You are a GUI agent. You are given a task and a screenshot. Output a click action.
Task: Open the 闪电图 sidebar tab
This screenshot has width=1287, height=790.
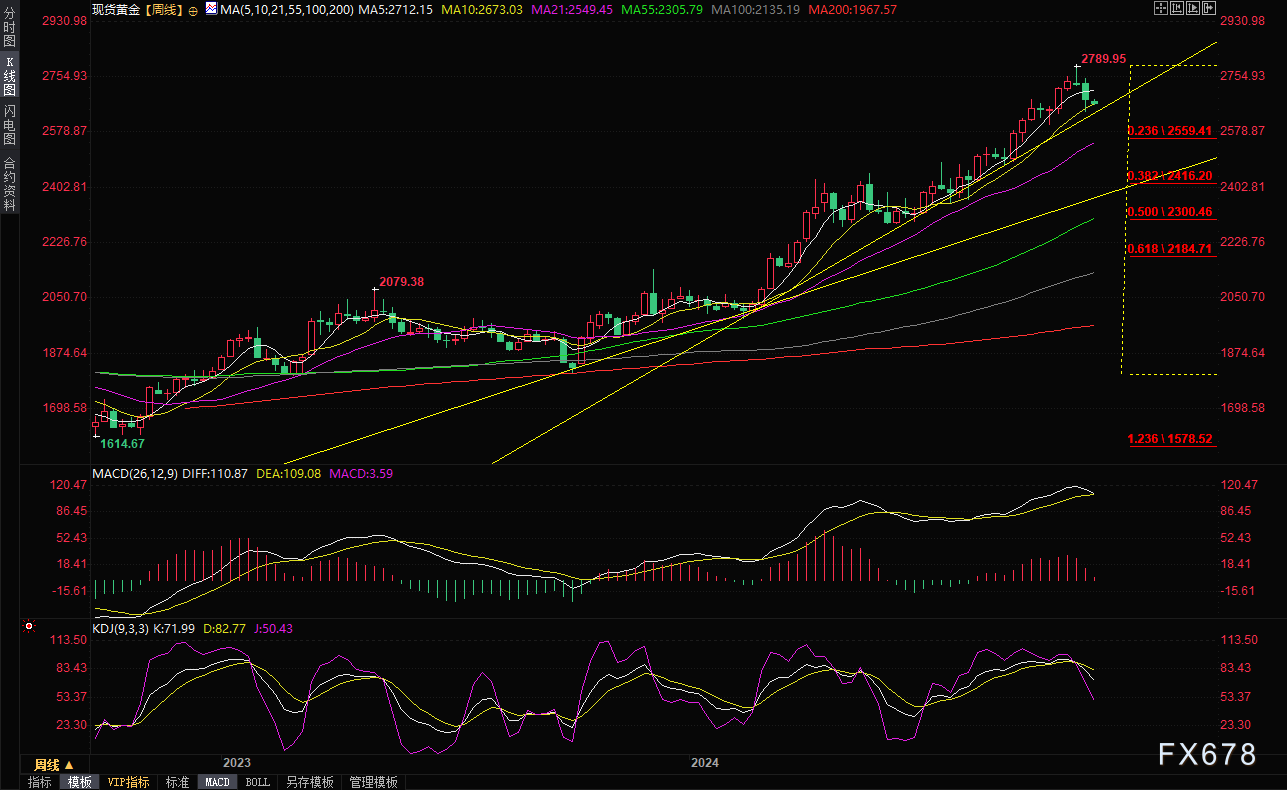coord(9,125)
